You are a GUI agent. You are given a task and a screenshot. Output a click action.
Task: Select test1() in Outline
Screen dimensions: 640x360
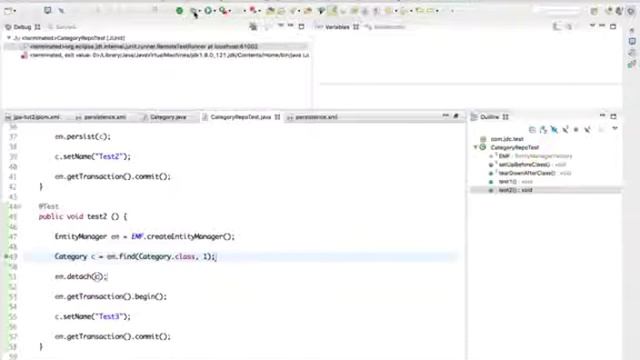511,182
